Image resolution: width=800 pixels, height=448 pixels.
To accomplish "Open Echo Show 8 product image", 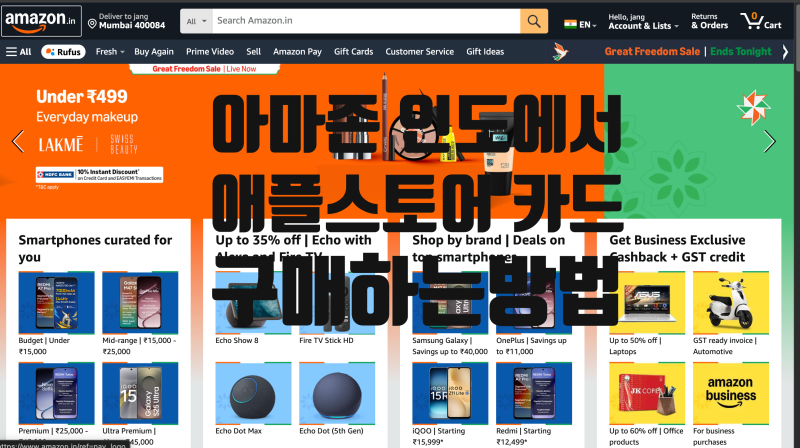I will [x=253, y=303].
